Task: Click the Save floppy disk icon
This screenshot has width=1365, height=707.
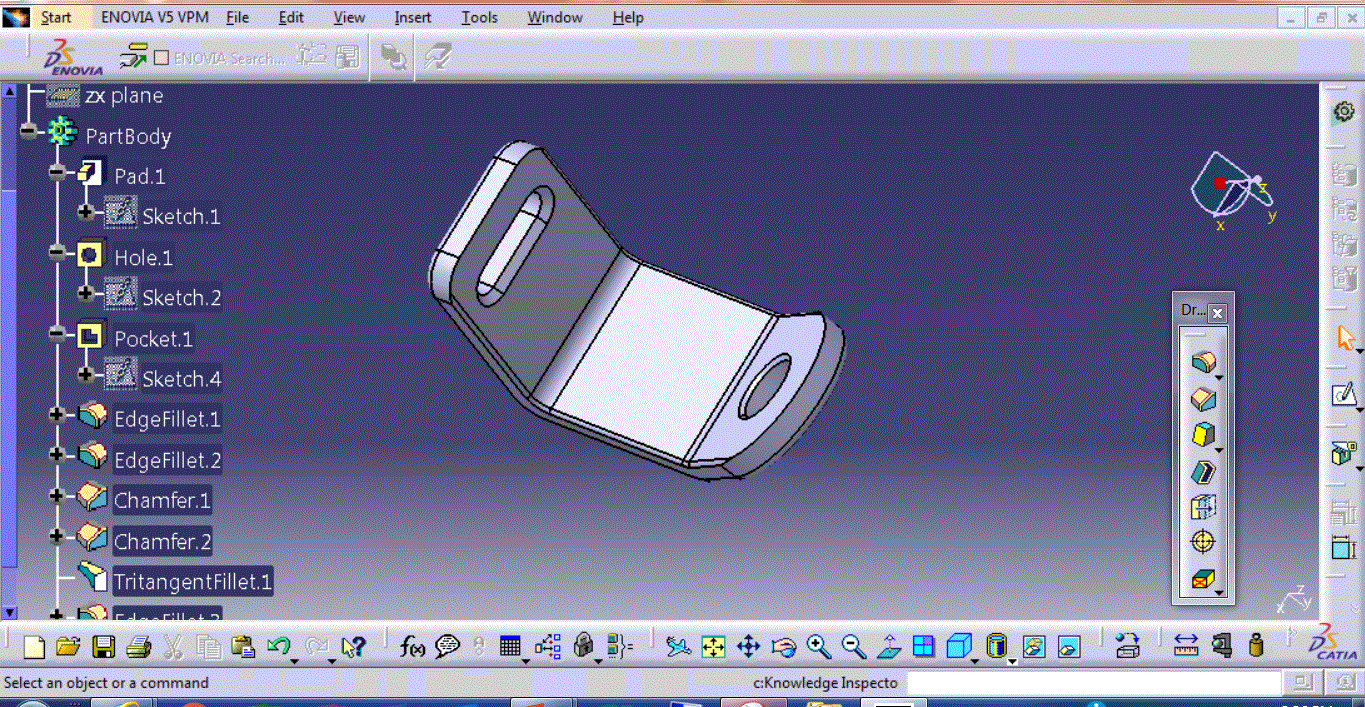Action: (104, 647)
